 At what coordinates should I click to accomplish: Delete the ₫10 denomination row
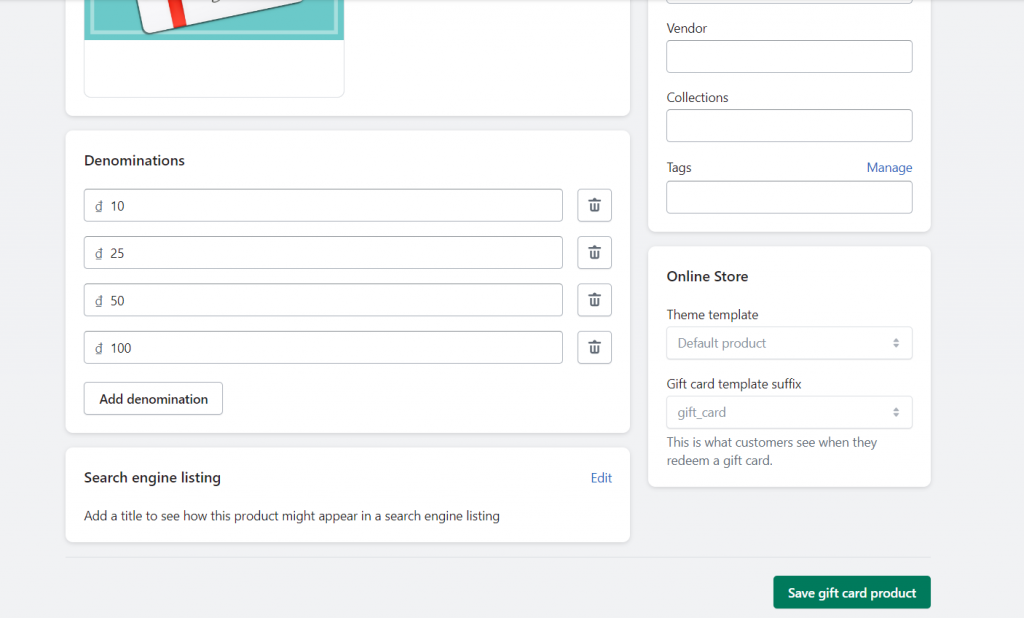pyautogui.click(x=594, y=205)
